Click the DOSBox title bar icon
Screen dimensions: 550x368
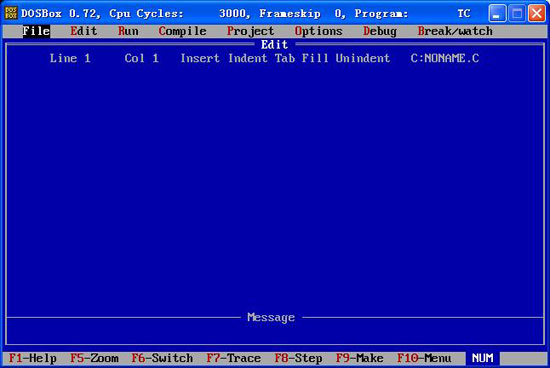(11, 13)
